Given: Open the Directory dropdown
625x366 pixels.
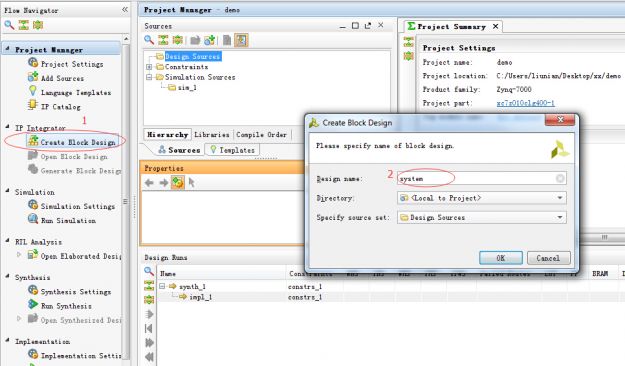Looking at the screenshot, I should pos(560,198).
